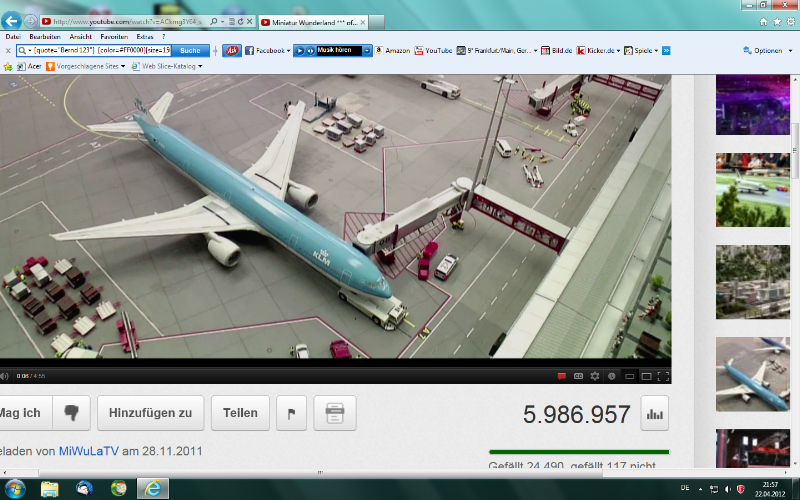The width and height of the screenshot is (800, 500).
Task: Switch the player to large size
Action: (x=646, y=376)
